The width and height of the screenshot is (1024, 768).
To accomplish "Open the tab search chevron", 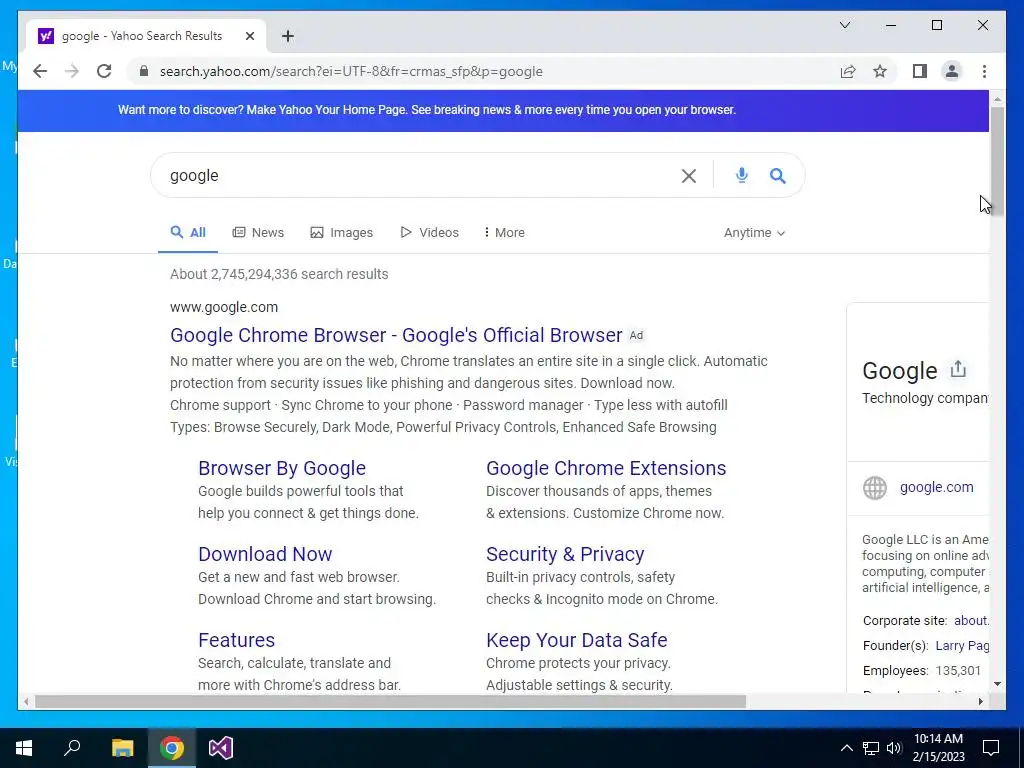I will tap(844, 25).
